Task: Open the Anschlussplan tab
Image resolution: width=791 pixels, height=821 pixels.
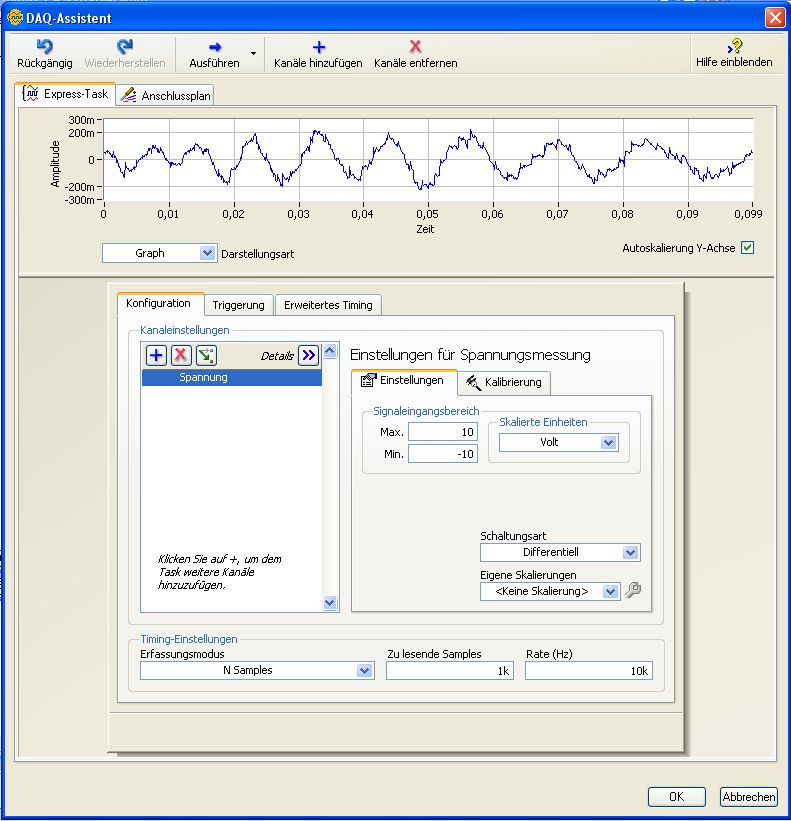Action: 165,95
